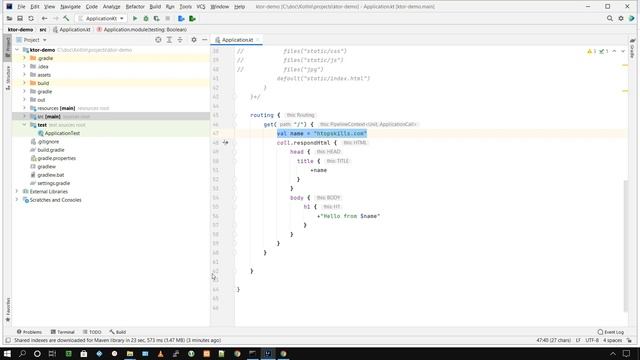This screenshot has height=360, width=640.
Task: Open the Refactor menu
Action: click(x=135, y=7)
